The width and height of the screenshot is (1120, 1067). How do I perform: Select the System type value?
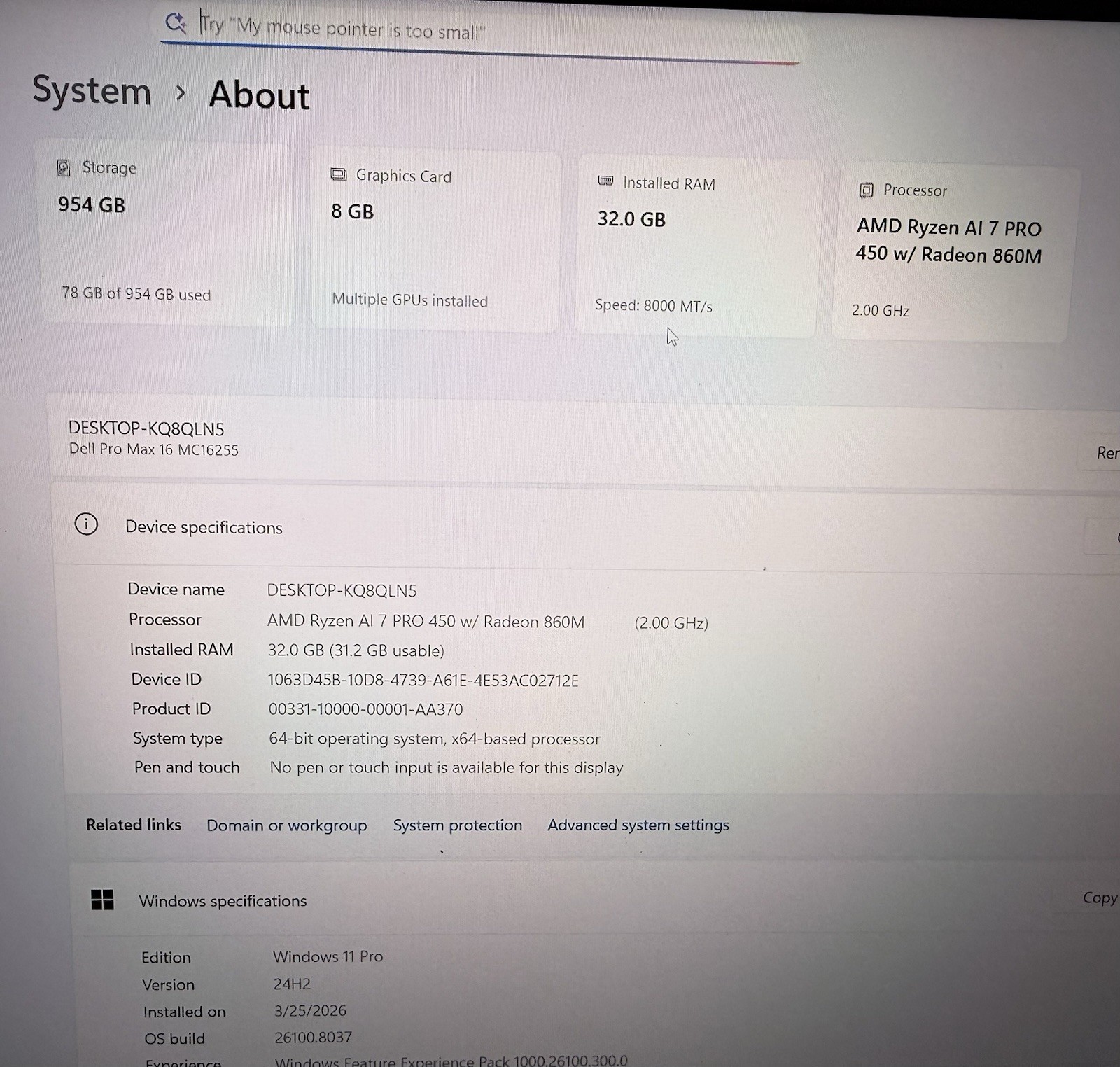coord(435,739)
